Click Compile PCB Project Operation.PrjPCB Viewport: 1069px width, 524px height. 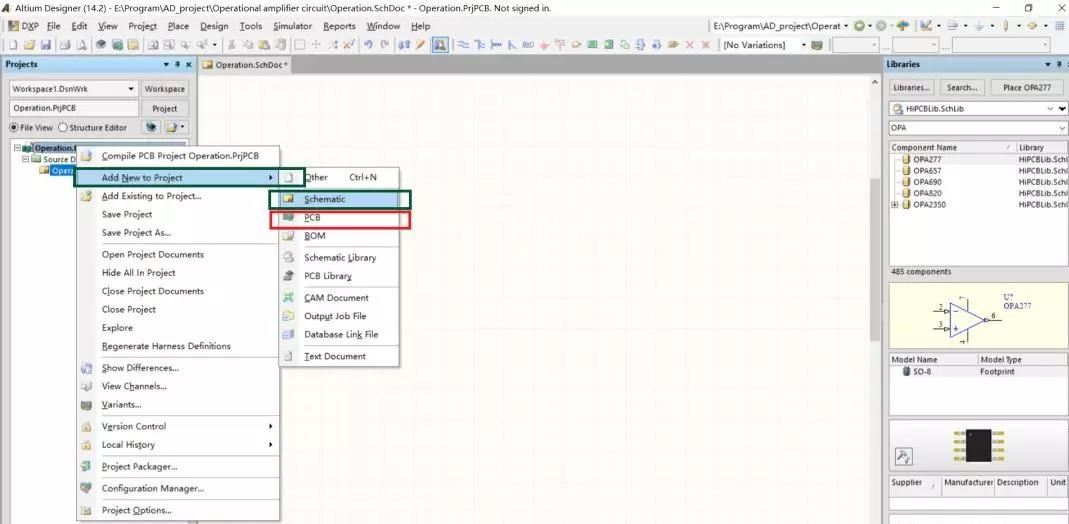pos(180,156)
